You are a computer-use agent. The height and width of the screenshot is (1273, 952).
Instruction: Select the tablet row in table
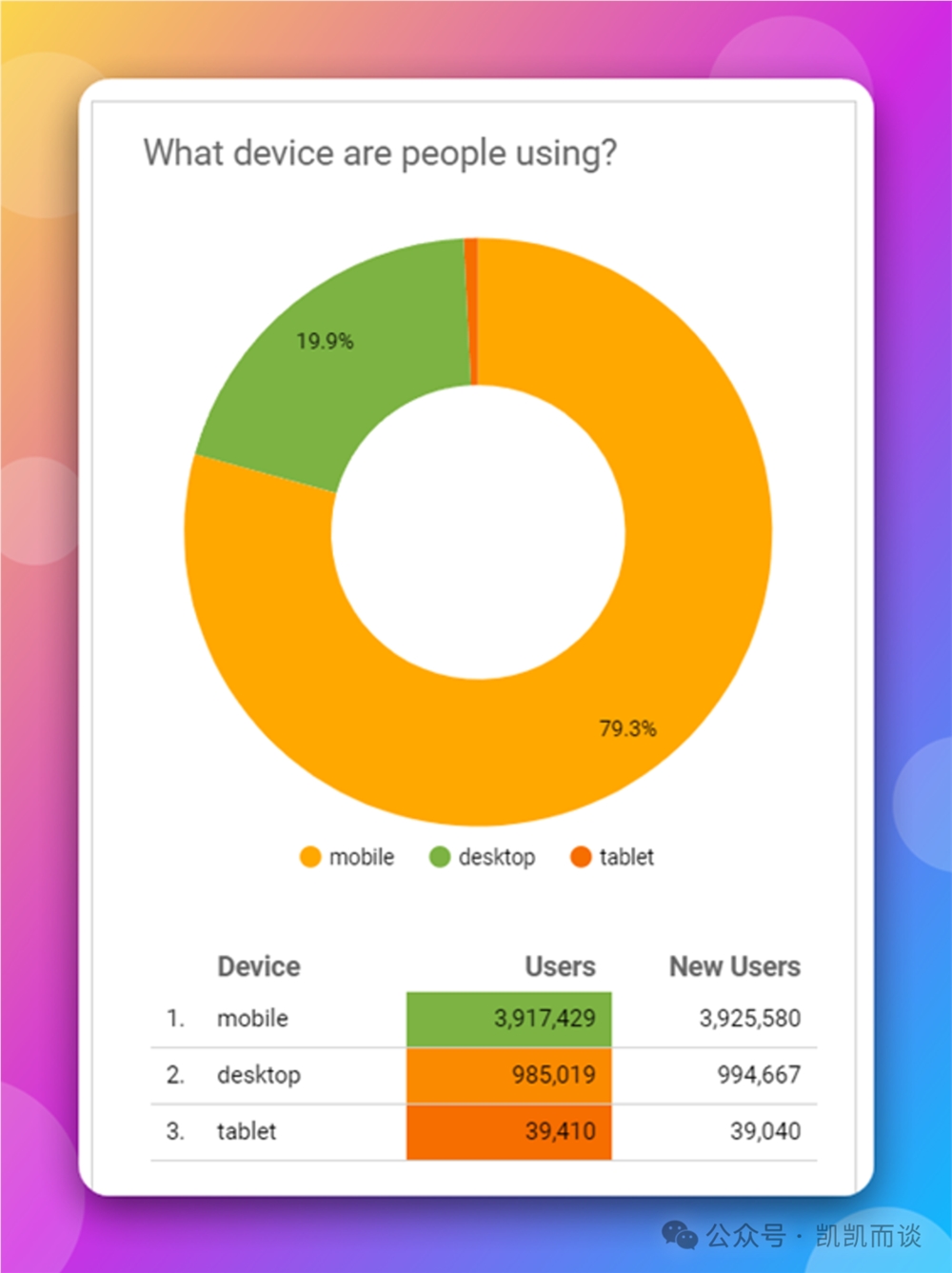coord(484,1132)
